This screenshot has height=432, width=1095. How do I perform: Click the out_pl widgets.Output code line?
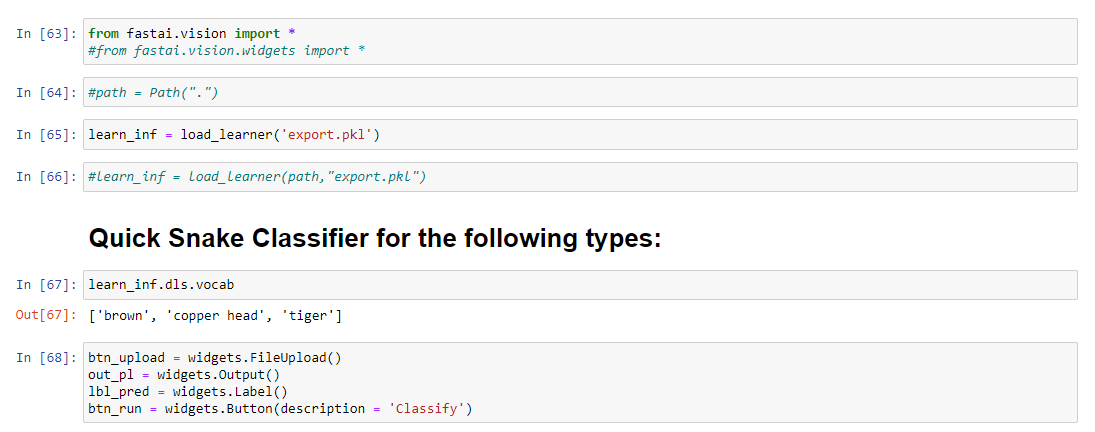(x=184, y=375)
